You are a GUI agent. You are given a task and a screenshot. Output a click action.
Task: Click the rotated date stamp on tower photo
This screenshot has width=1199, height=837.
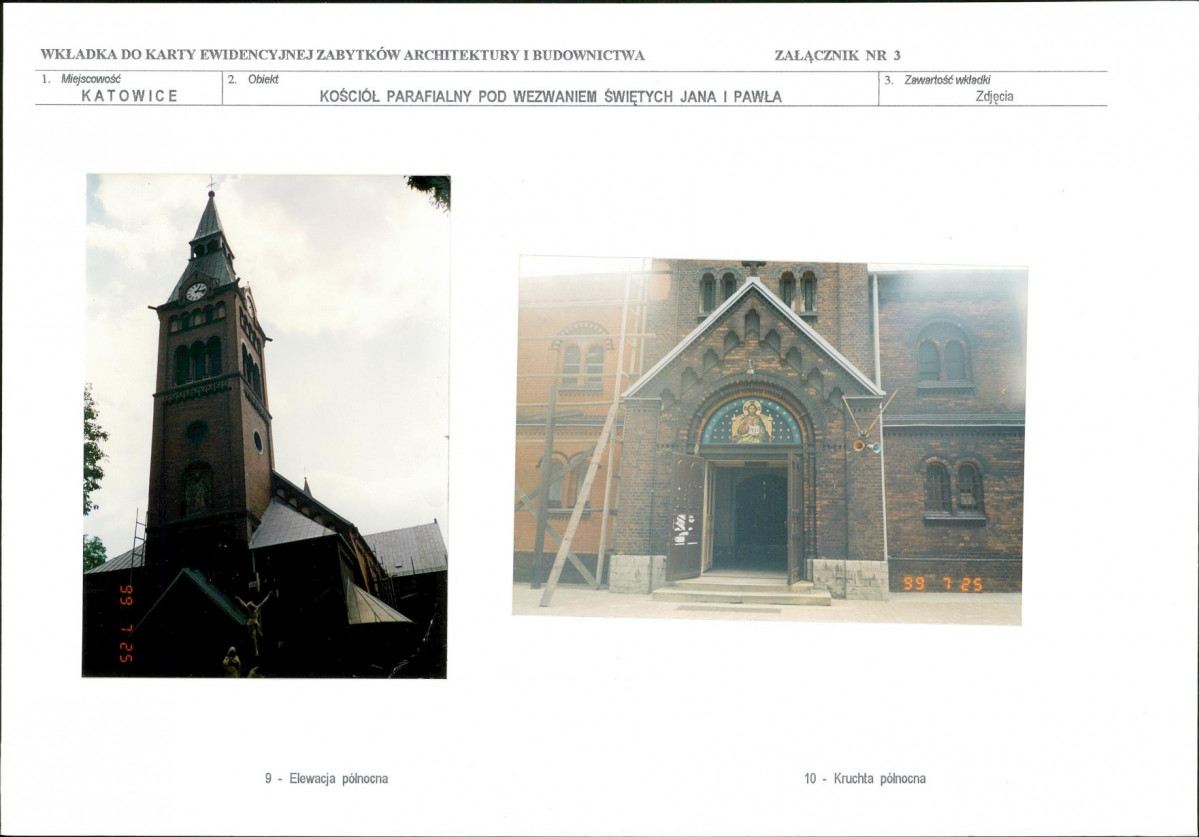[x=126, y=623]
